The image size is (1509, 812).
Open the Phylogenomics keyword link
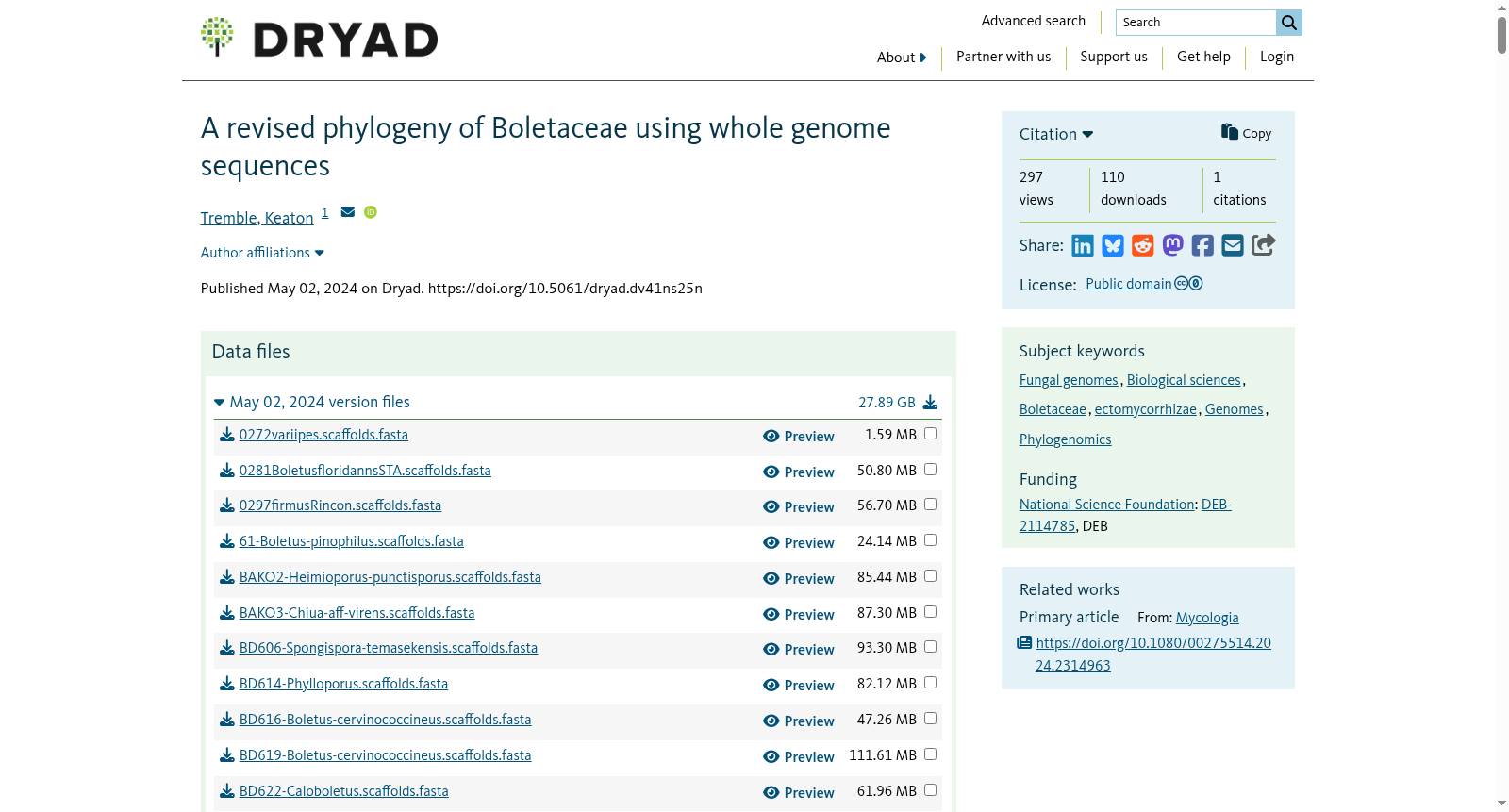point(1066,439)
